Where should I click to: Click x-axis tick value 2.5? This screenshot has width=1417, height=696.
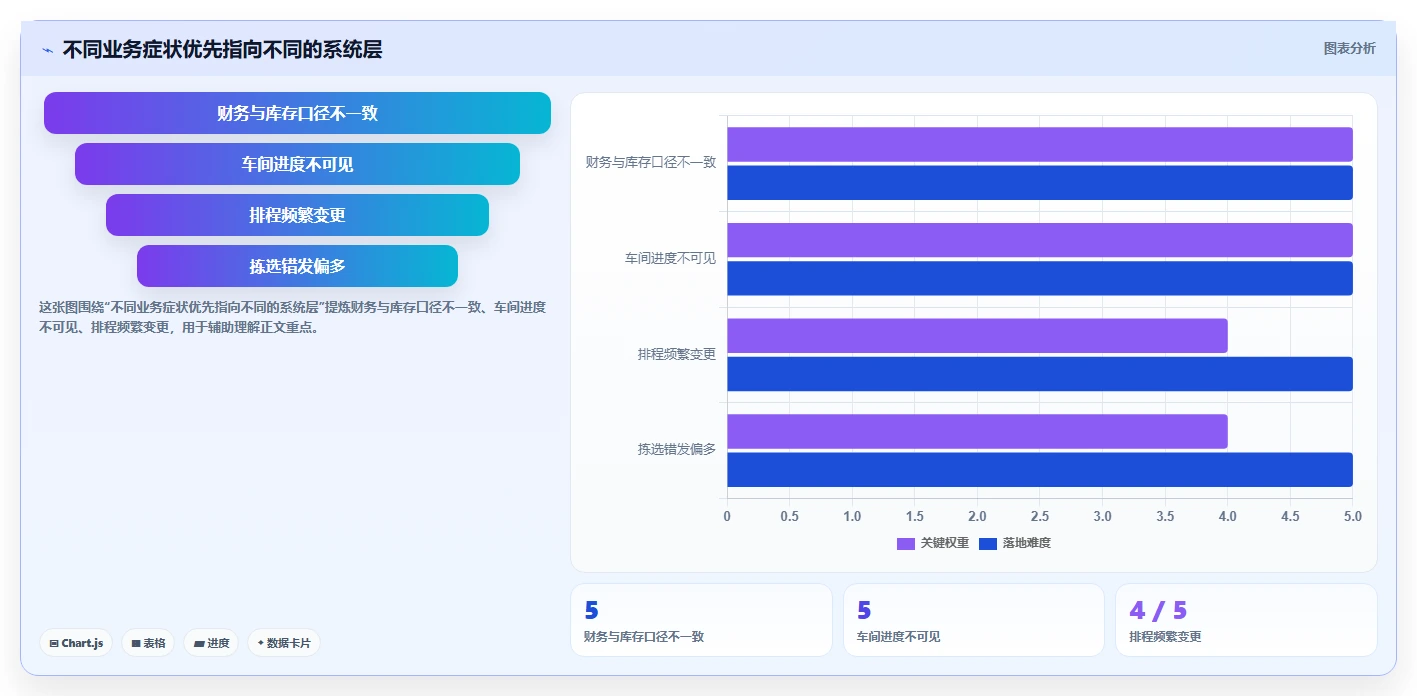[x=1040, y=516]
